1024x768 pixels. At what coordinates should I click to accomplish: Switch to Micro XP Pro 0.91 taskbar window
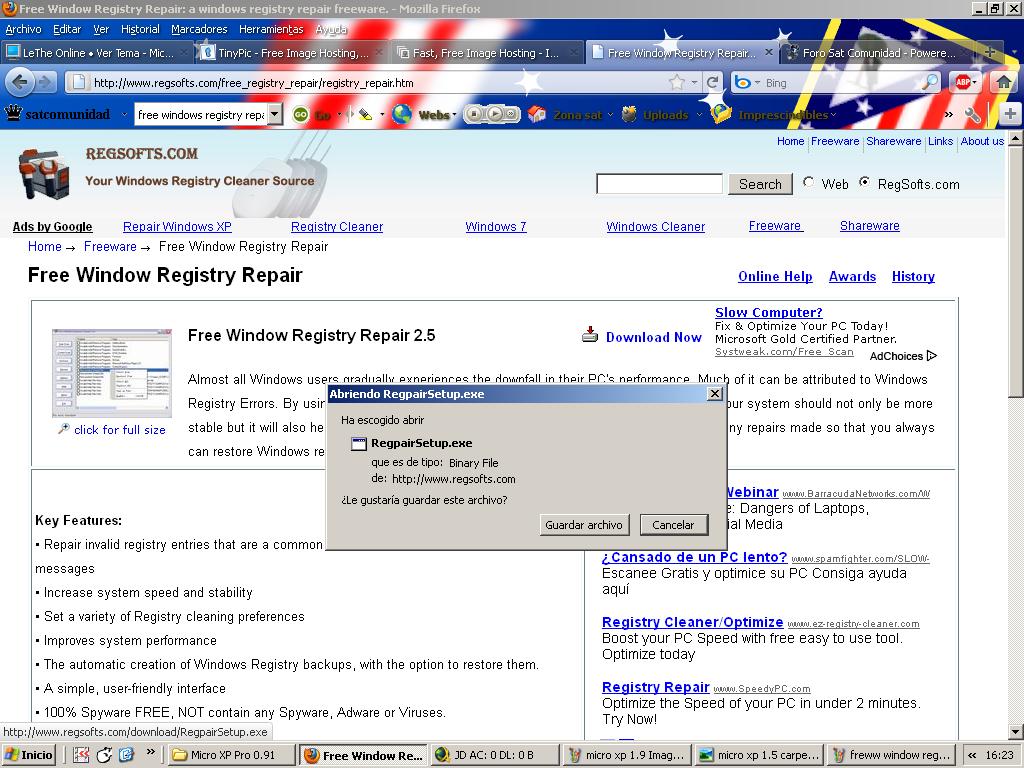(x=232, y=755)
